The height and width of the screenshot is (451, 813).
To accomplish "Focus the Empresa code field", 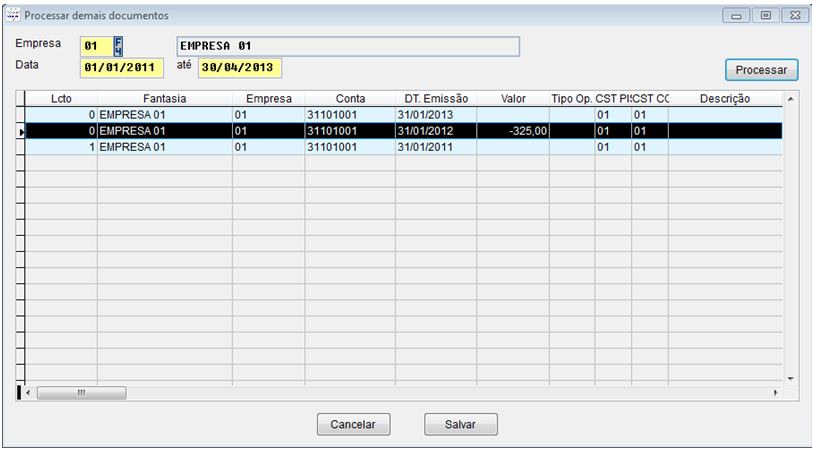I will (96, 47).
